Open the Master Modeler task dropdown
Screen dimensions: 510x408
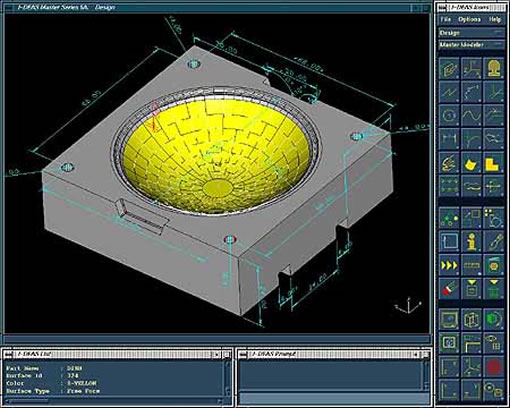click(471, 45)
